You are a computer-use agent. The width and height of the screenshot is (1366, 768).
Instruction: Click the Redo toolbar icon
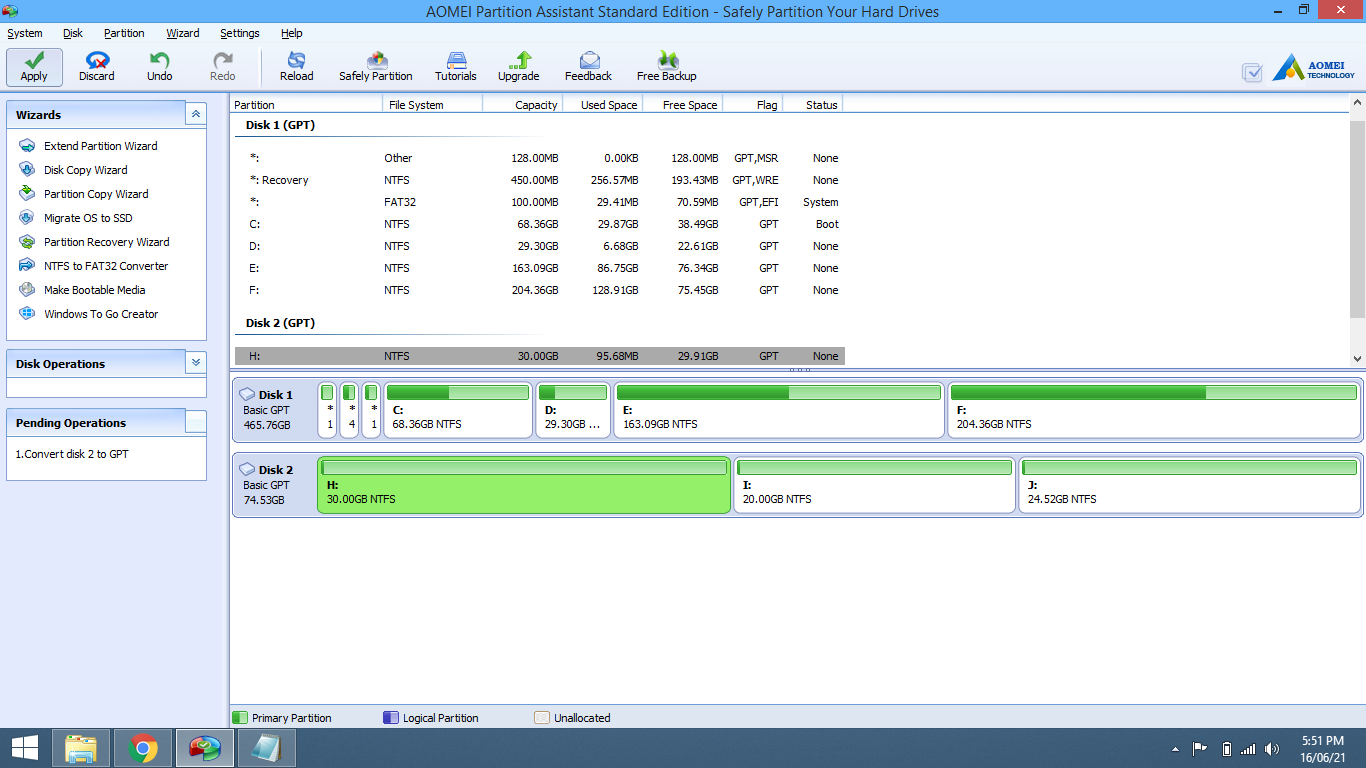point(223,67)
